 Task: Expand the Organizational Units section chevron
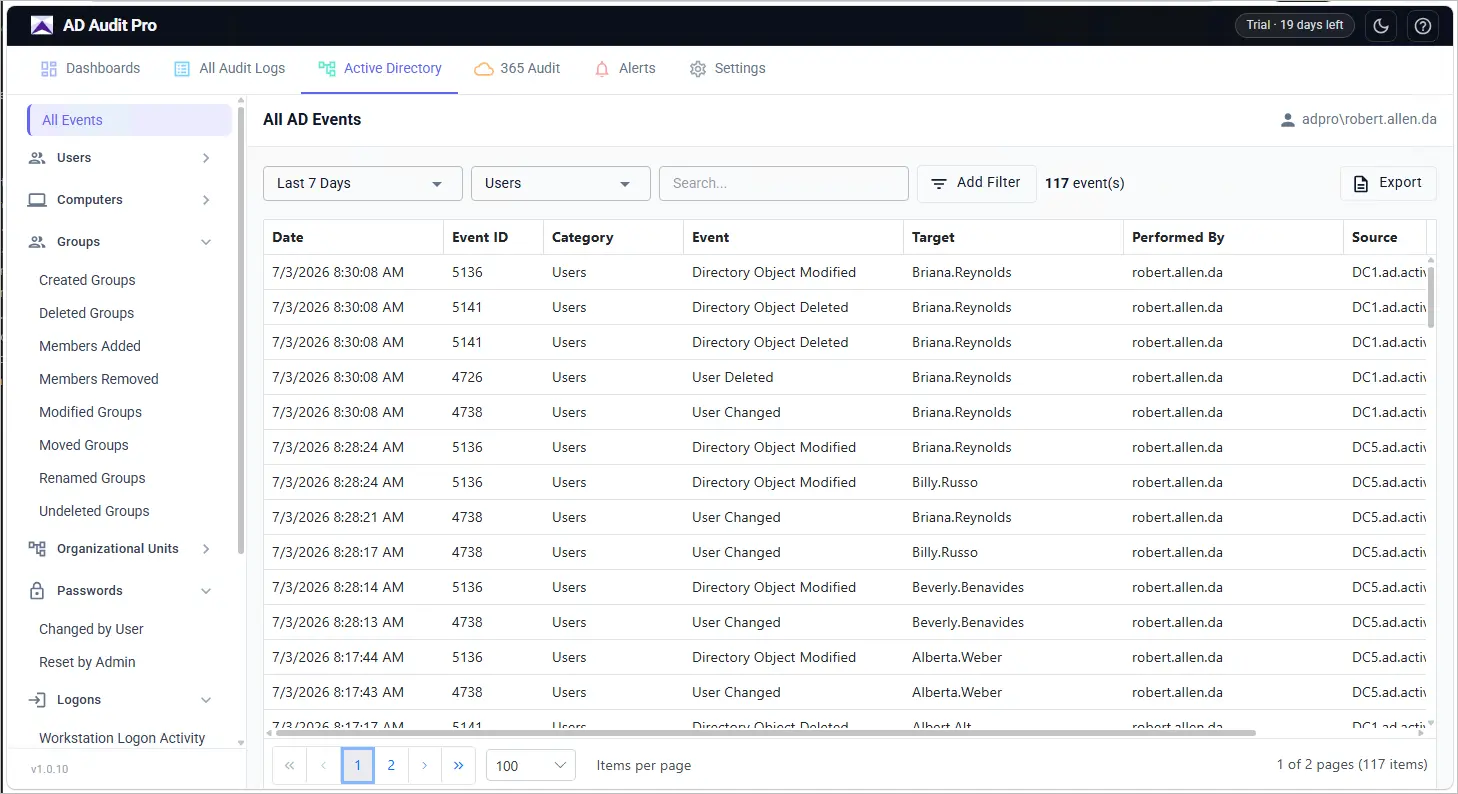coord(206,549)
